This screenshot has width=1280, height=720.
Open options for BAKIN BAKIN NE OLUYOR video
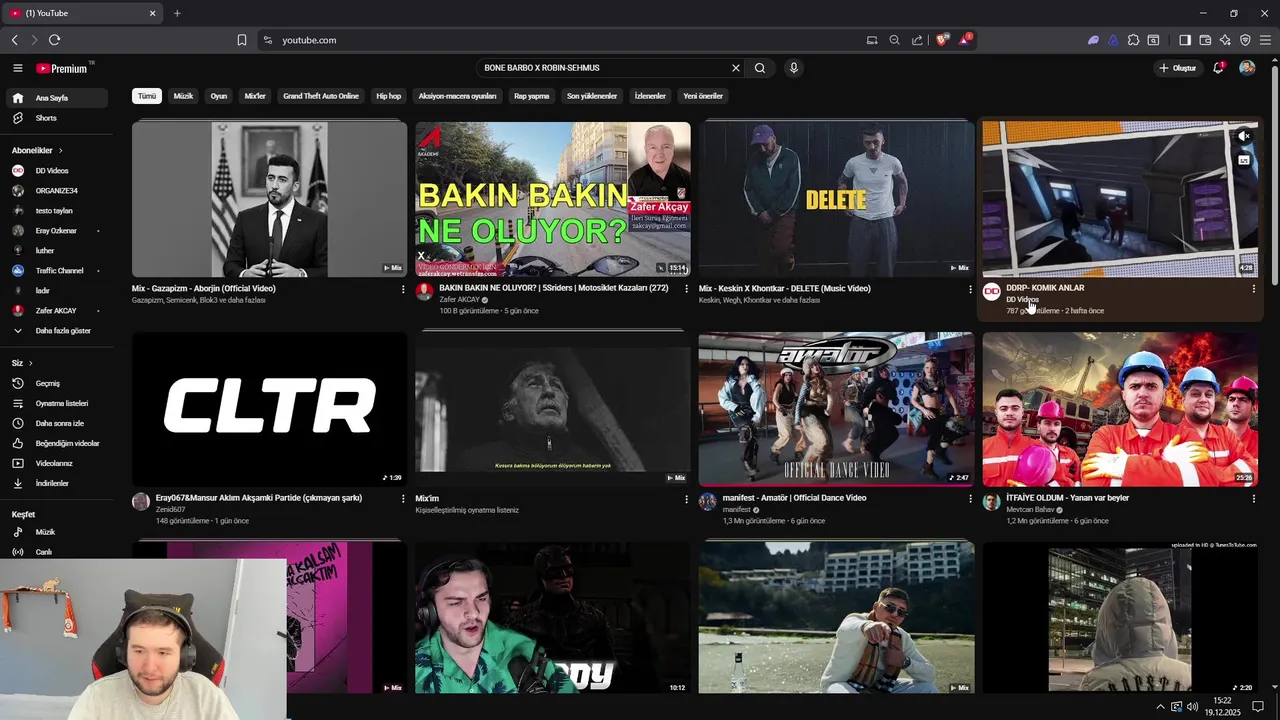(686, 289)
